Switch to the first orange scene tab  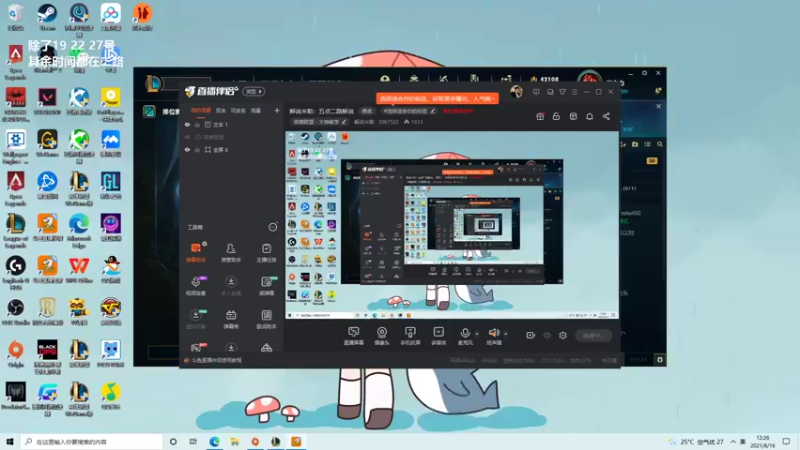[201, 110]
